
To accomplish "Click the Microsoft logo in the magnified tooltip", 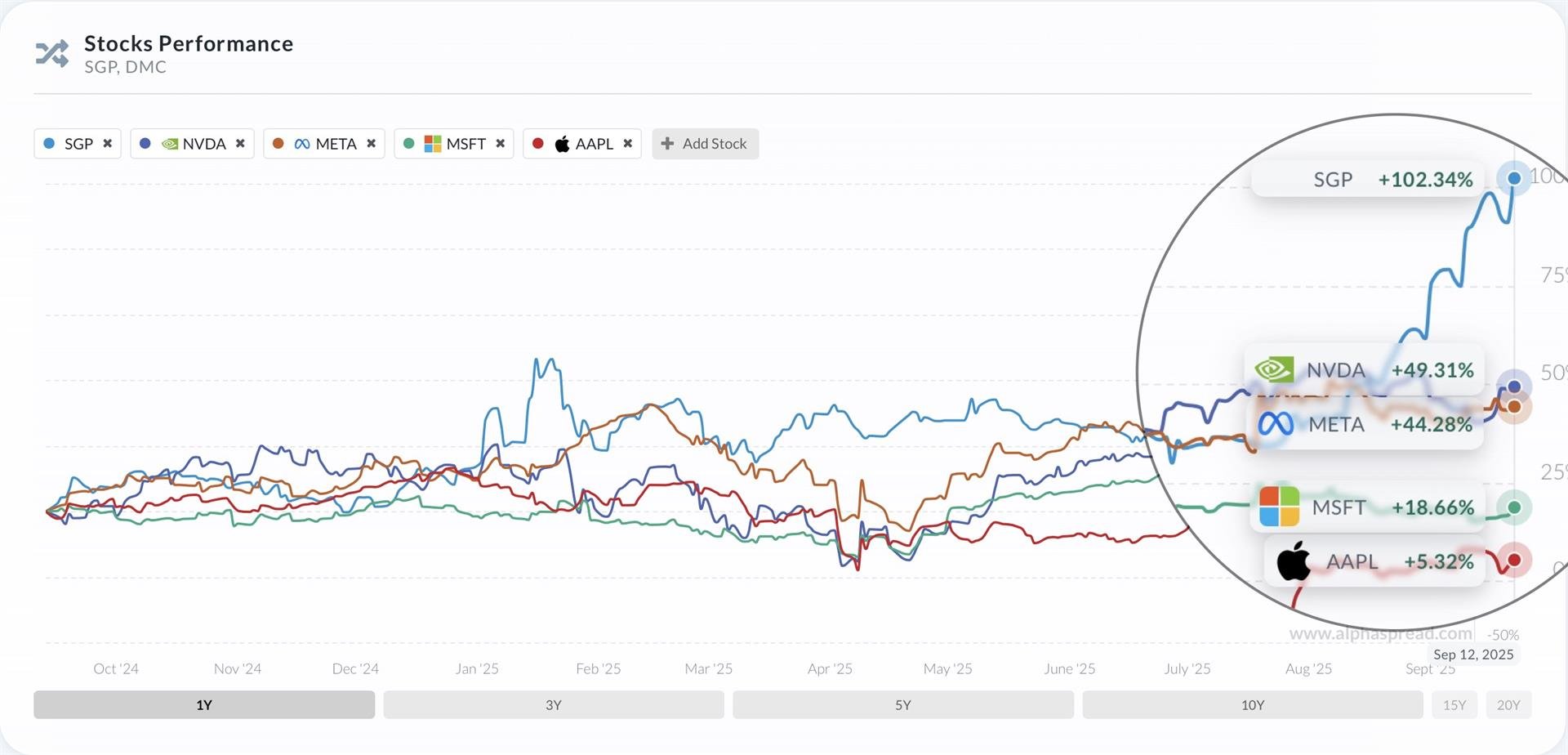I will click(1279, 507).
